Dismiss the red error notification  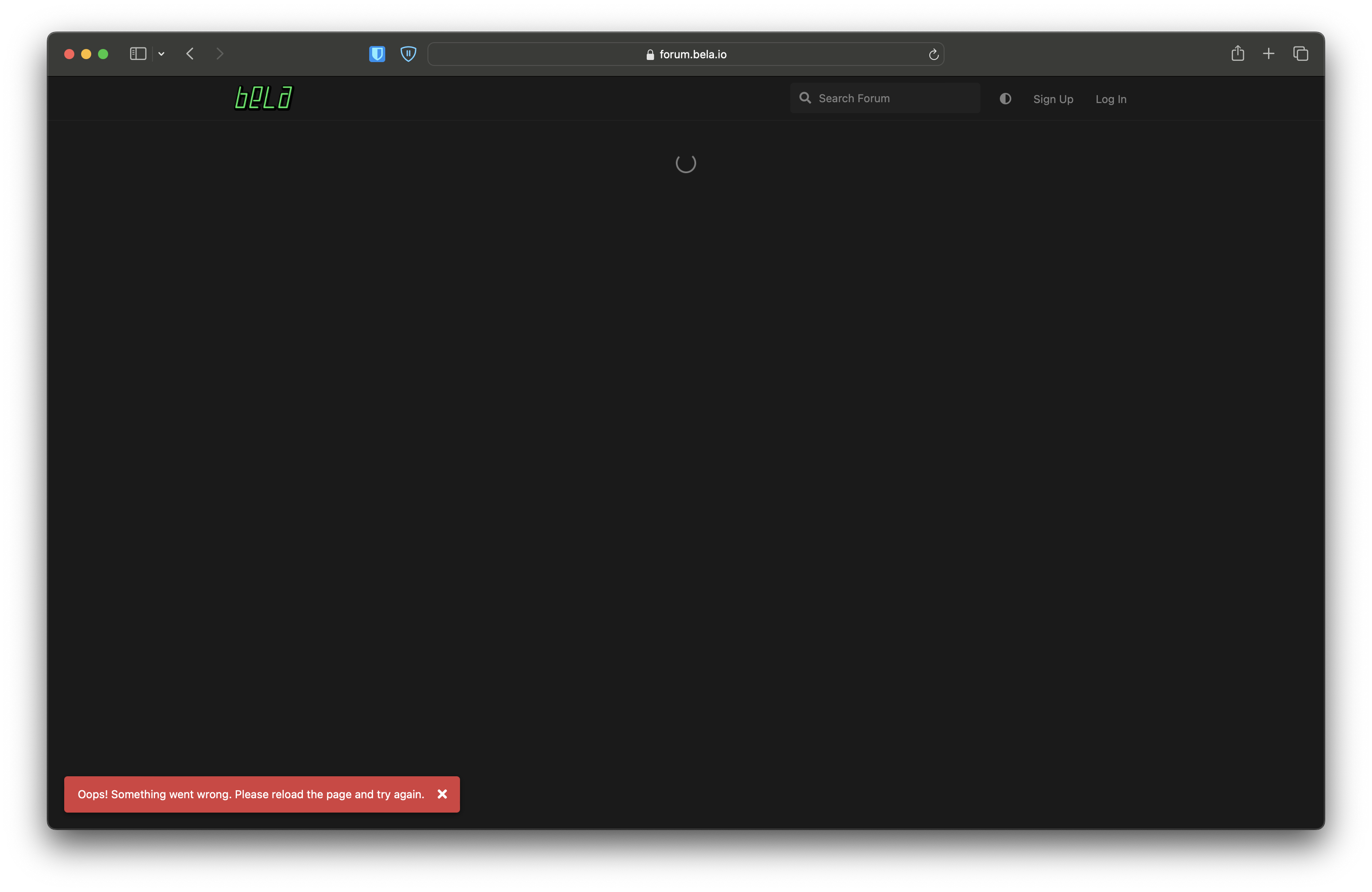442,794
